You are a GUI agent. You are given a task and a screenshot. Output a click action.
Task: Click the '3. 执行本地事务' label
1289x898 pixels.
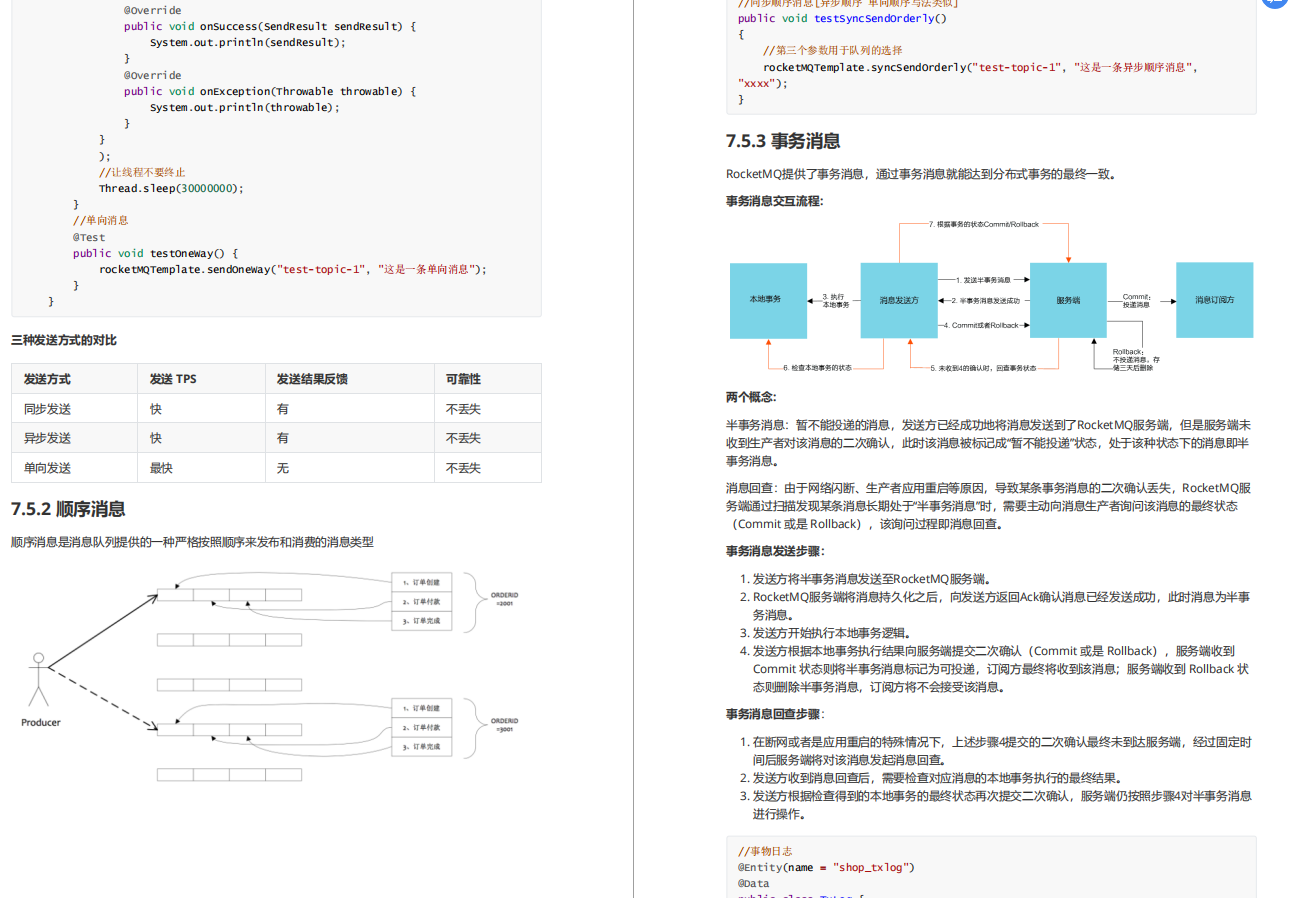coord(835,300)
